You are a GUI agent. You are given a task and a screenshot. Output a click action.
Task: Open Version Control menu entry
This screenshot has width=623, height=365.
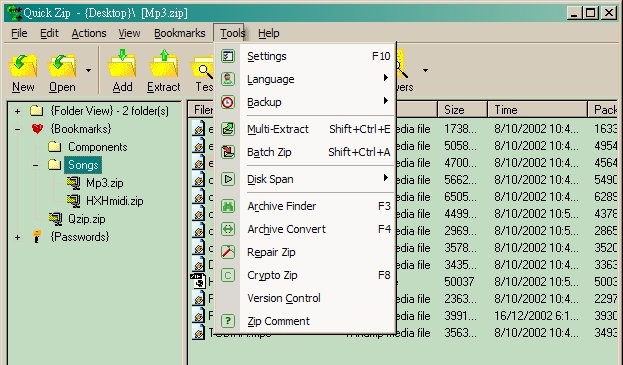click(x=305, y=298)
